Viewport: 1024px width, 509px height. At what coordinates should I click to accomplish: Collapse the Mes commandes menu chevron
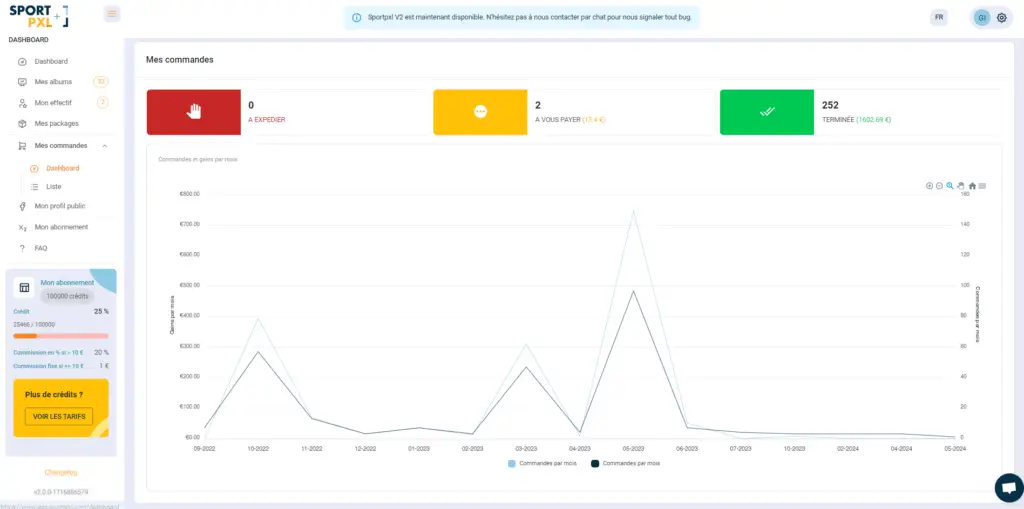105,146
